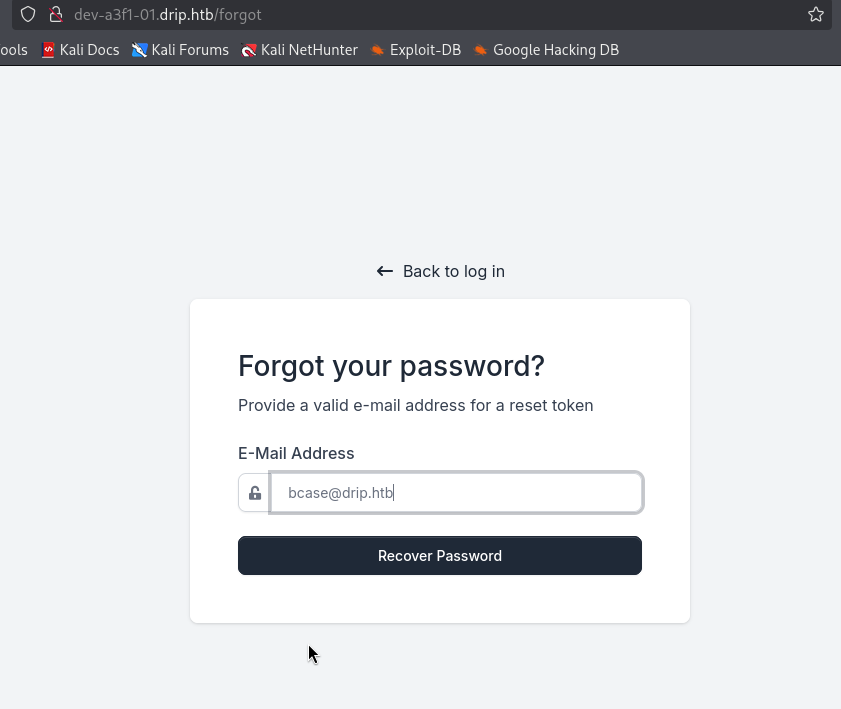Viewport: 841px width, 709px height.
Task: Bookmark this page with the star icon
Action: (816, 15)
